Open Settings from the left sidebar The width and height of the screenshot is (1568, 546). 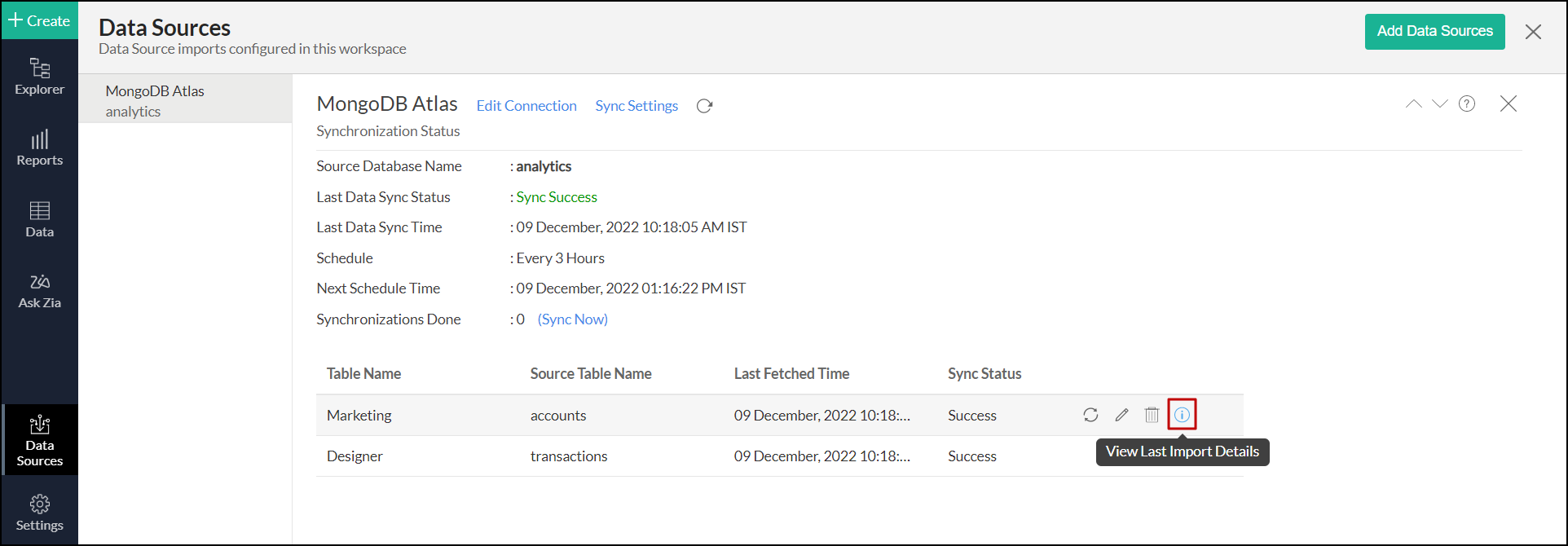pyautogui.click(x=39, y=513)
